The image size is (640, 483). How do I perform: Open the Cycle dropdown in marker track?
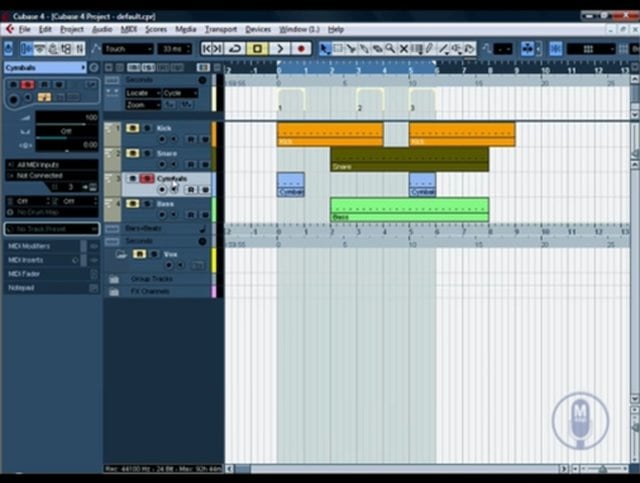(181, 93)
